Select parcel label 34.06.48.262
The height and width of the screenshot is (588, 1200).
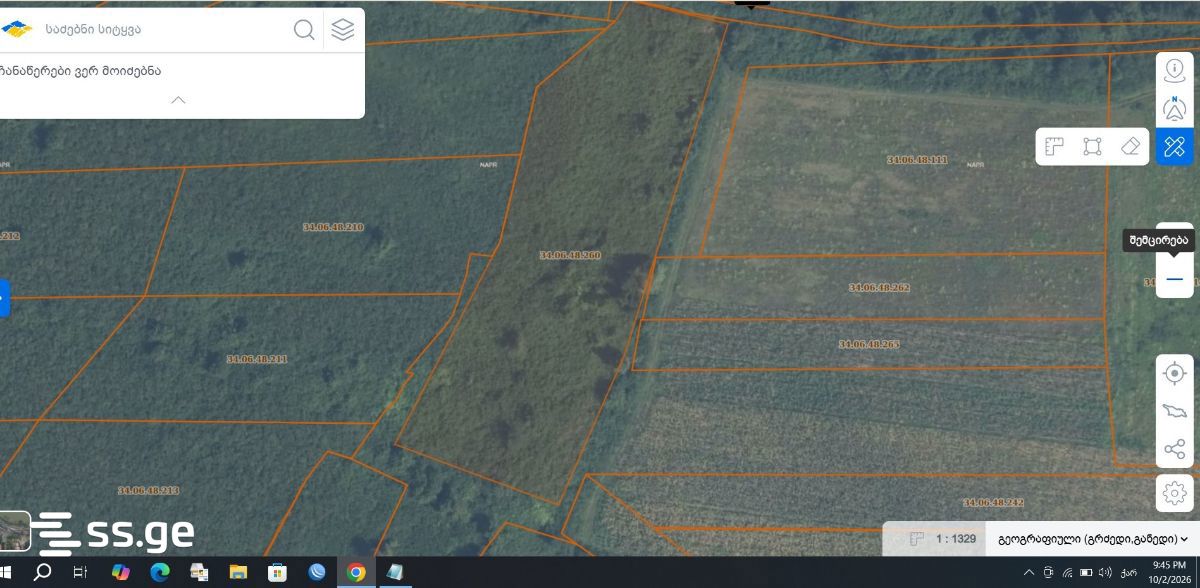[879, 287]
